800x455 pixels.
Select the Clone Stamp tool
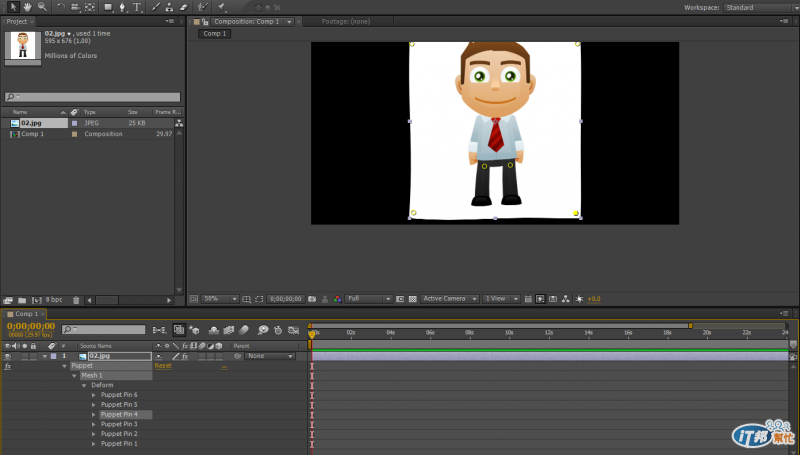tap(169, 7)
